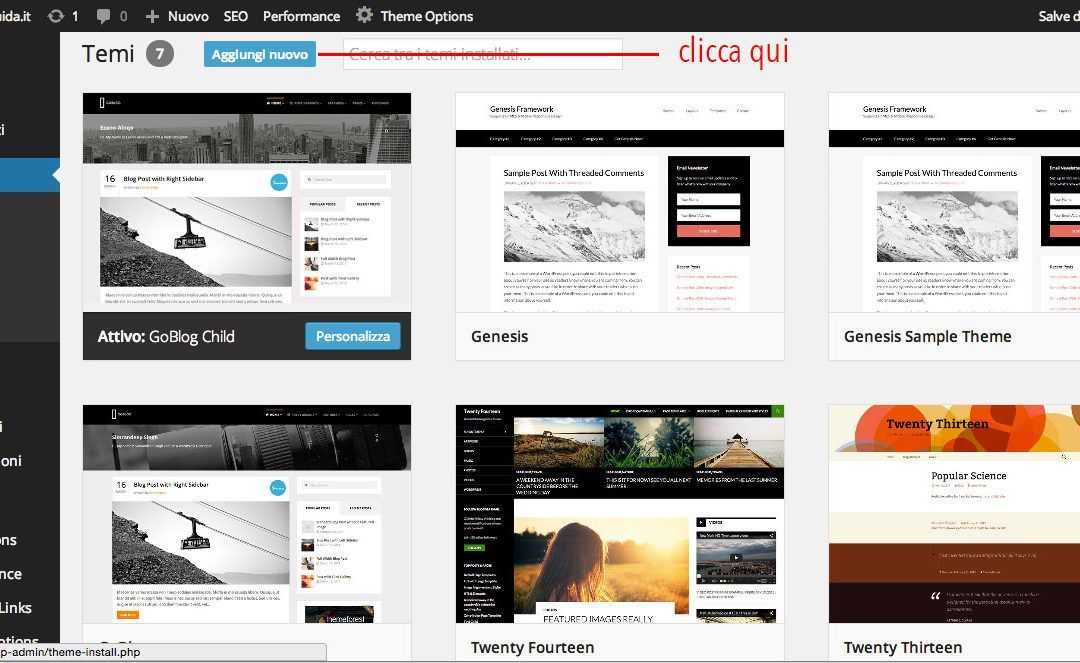
Task: Click the gear icon beside Theme Options
Action: click(x=364, y=15)
